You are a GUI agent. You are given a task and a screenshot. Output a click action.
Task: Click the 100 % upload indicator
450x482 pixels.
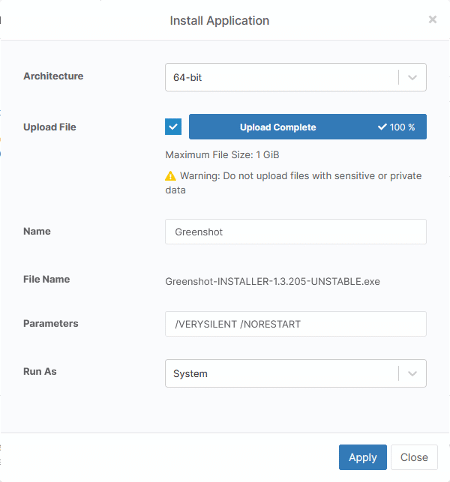coord(402,127)
